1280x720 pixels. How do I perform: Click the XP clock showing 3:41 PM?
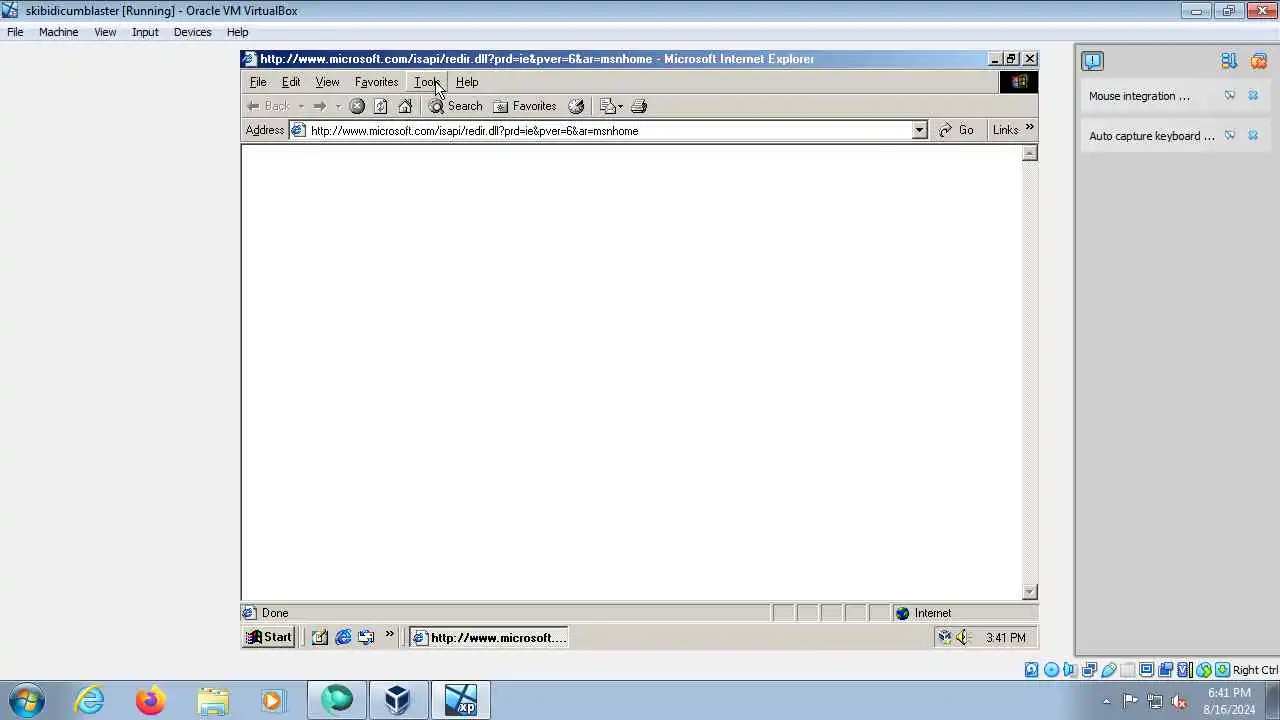point(1005,637)
